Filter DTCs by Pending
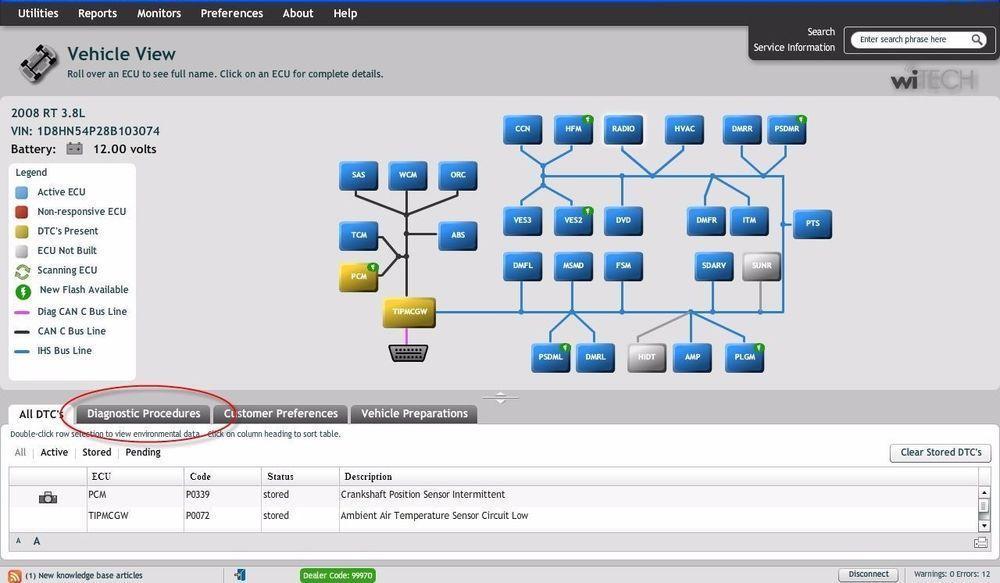1000x583 pixels. coord(143,452)
